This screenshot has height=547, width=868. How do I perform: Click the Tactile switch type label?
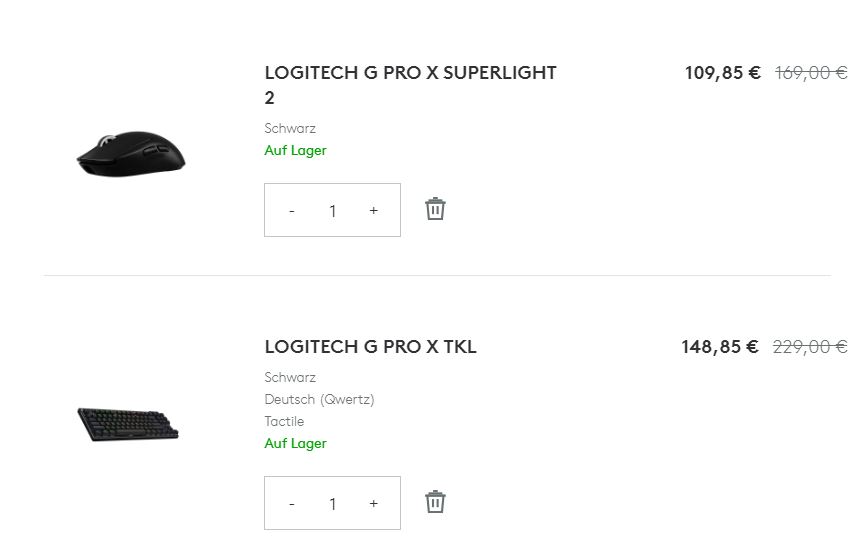point(284,422)
